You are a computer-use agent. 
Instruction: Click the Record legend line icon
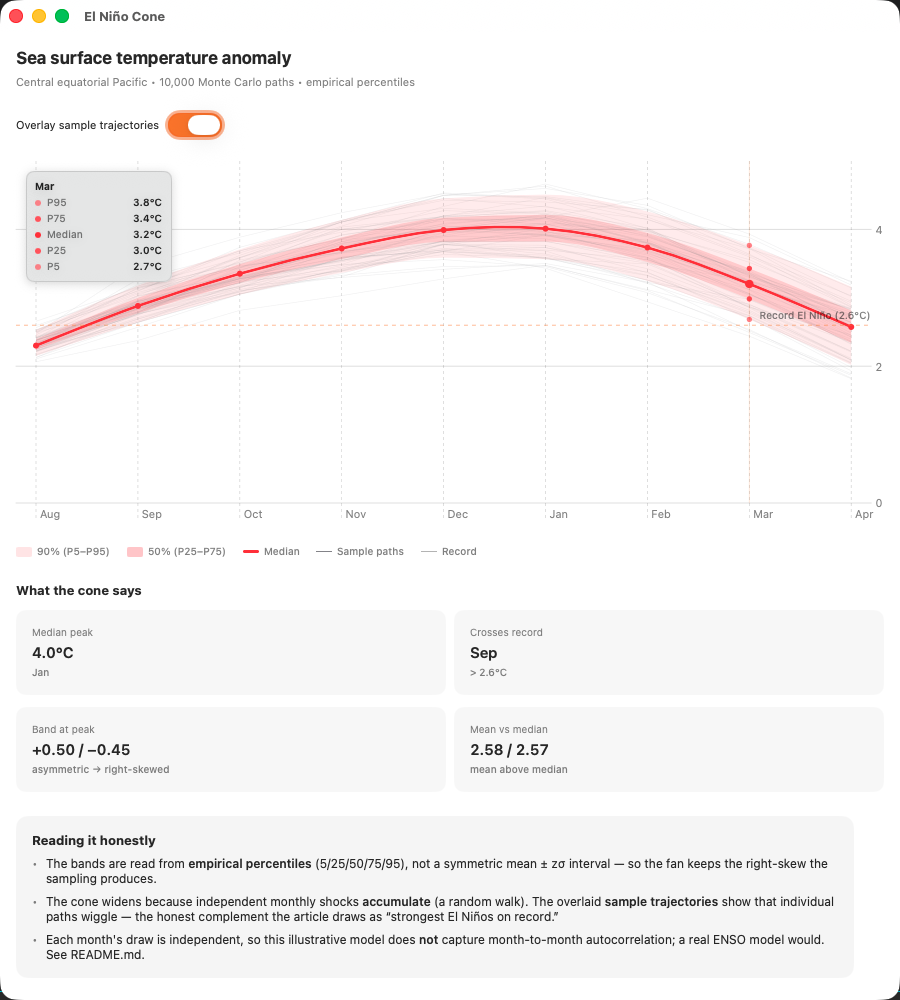point(429,552)
